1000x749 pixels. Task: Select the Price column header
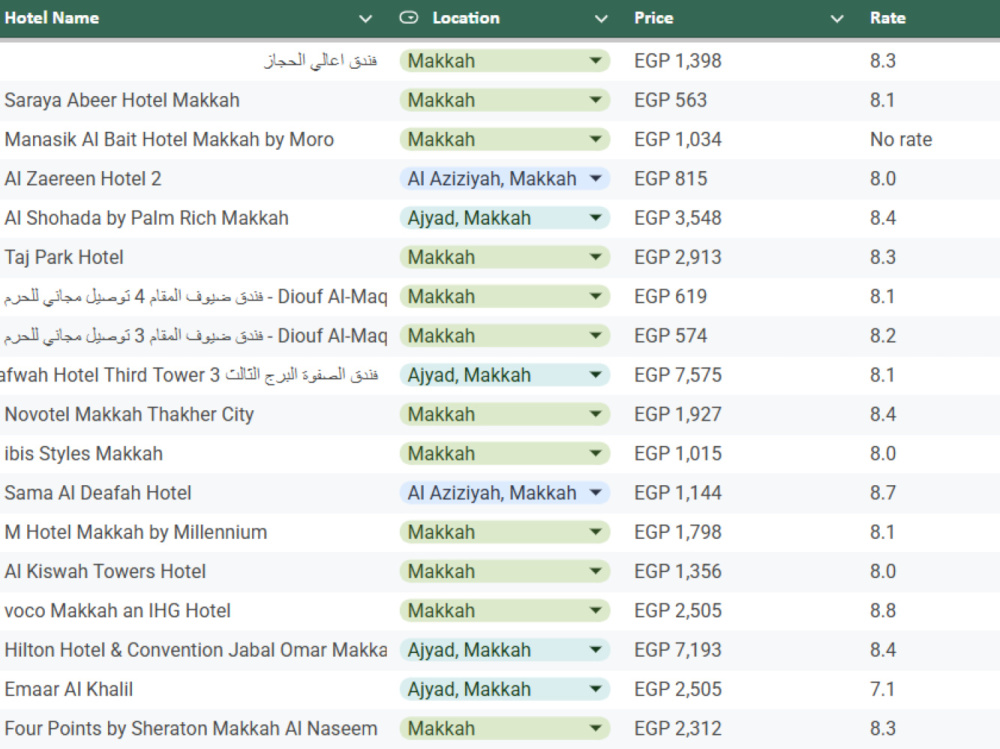[654, 18]
